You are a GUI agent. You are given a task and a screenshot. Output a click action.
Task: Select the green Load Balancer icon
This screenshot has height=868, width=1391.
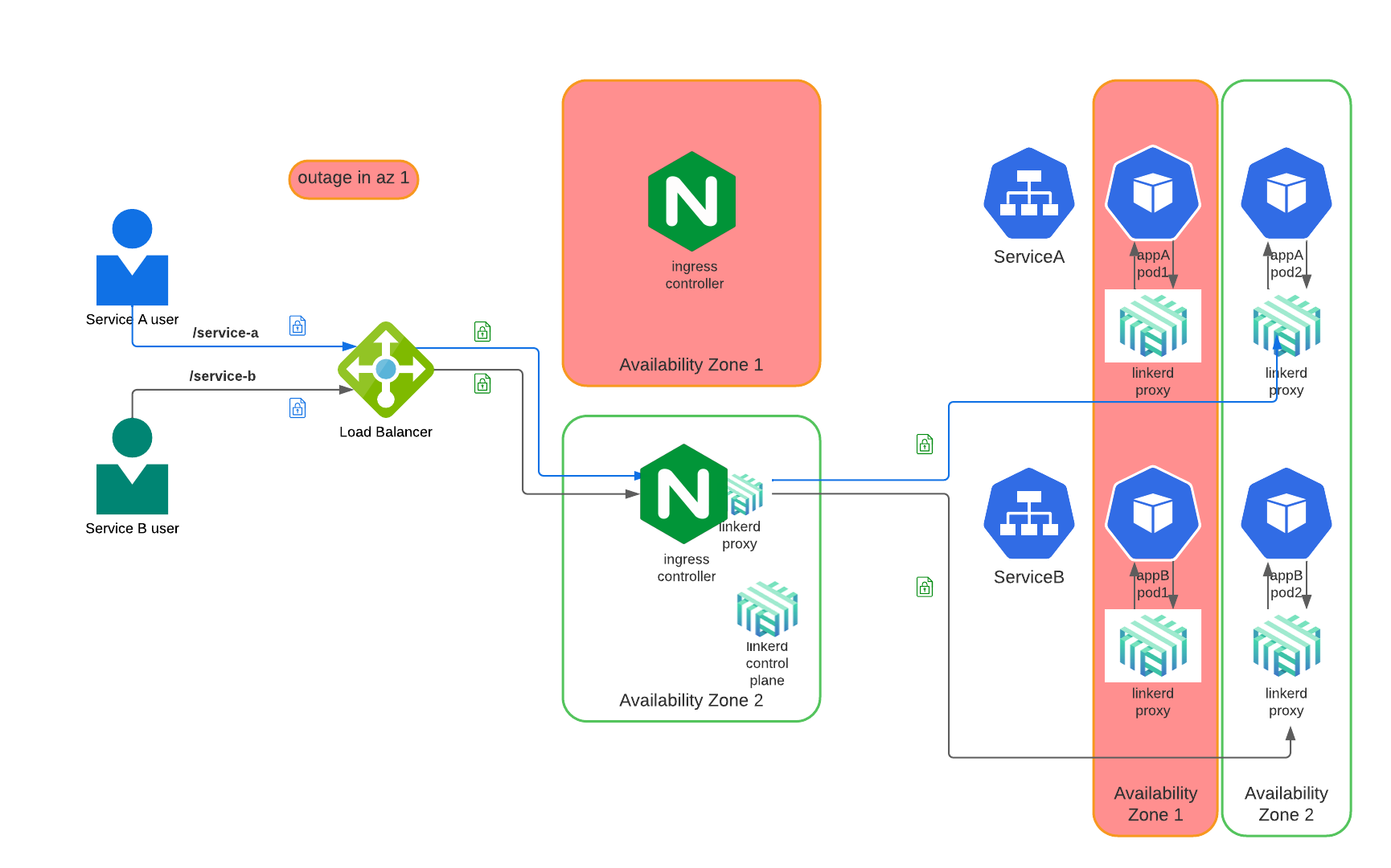pyautogui.click(x=386, y=370)
